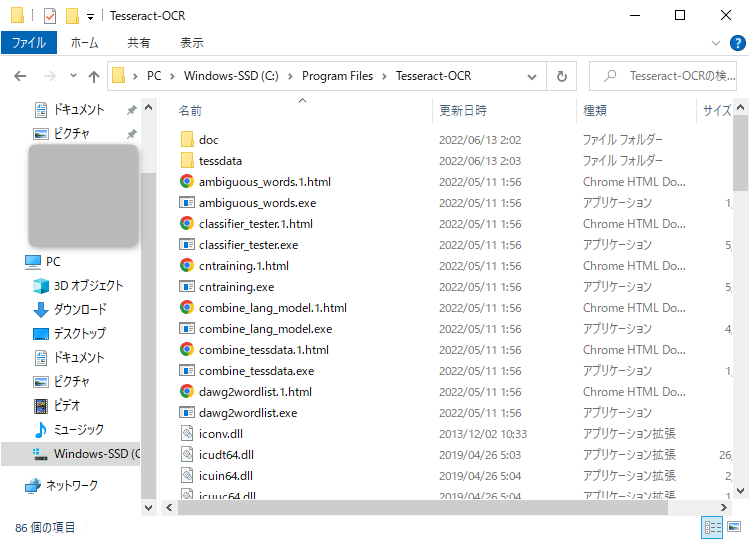Open the quick access toolbar customize dropdown
This screenshot has height=540, width=750.
pos(90,17)
